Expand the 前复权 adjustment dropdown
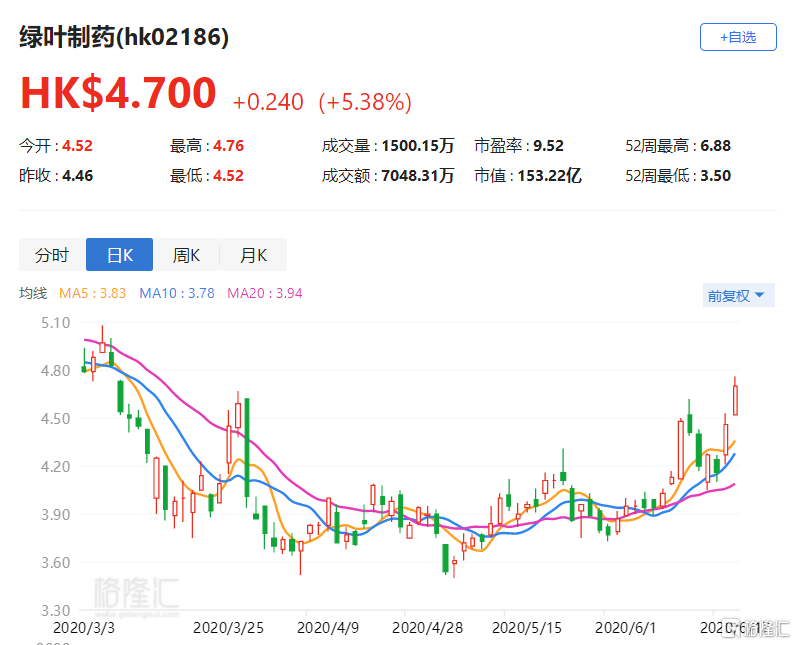The image size is (796, 645). (739, 295)
